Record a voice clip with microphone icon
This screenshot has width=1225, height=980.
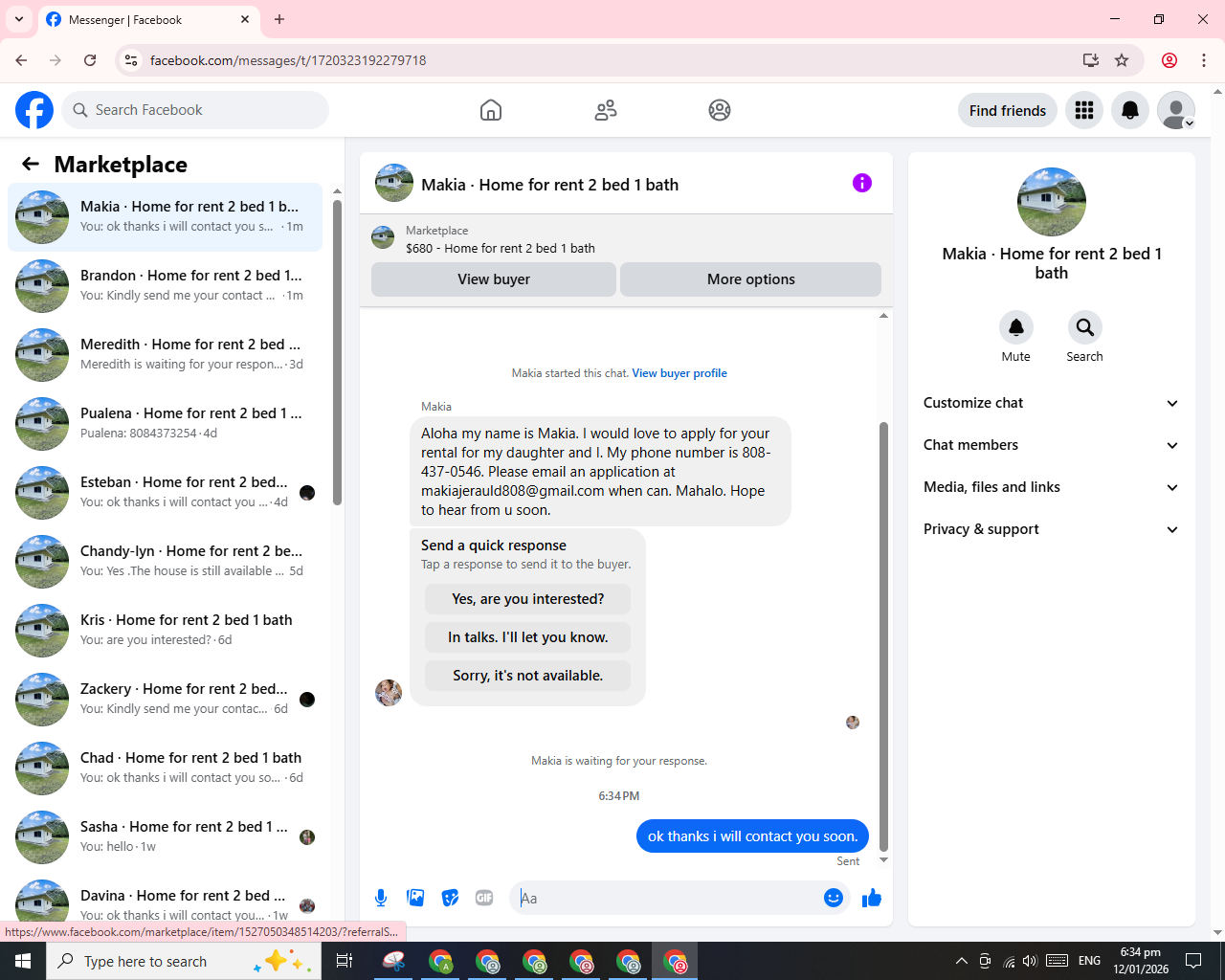381,898
